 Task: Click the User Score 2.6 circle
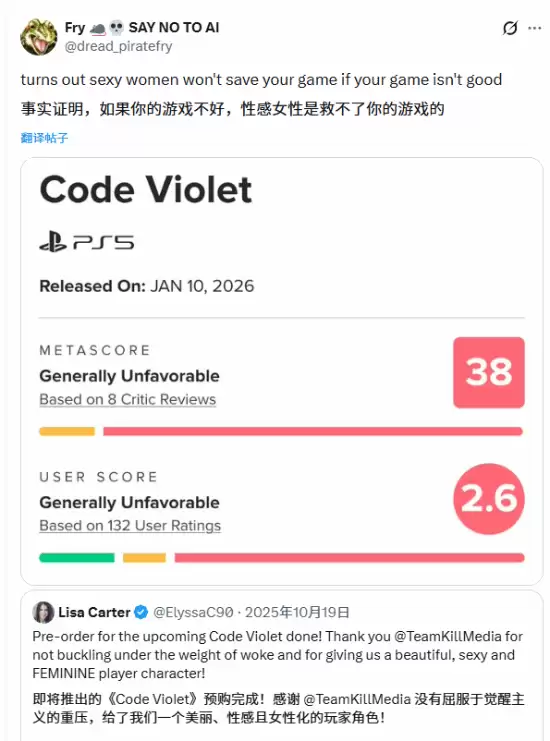(x=489, y=499)
